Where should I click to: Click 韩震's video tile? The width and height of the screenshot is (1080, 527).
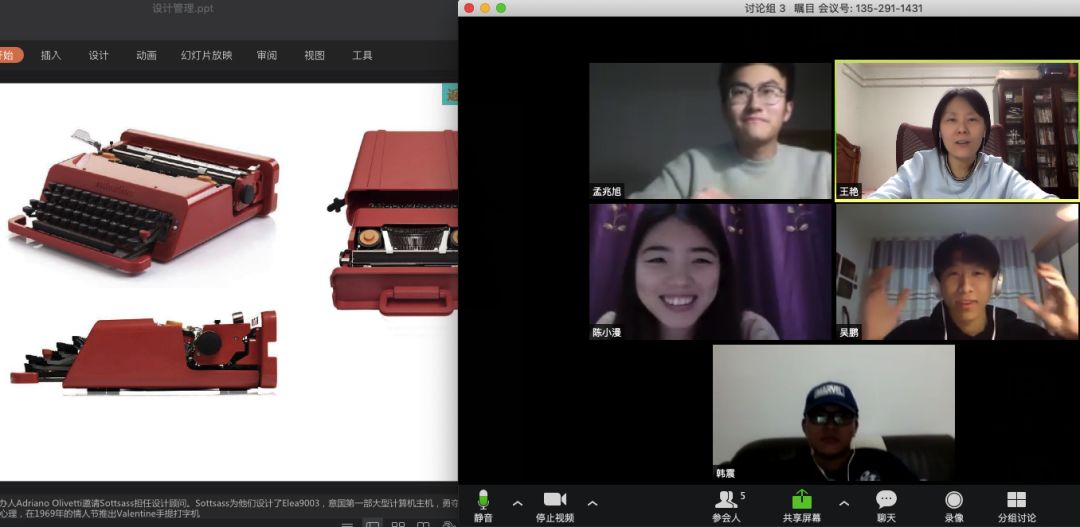pyautogui.click(x=833, y=413)
